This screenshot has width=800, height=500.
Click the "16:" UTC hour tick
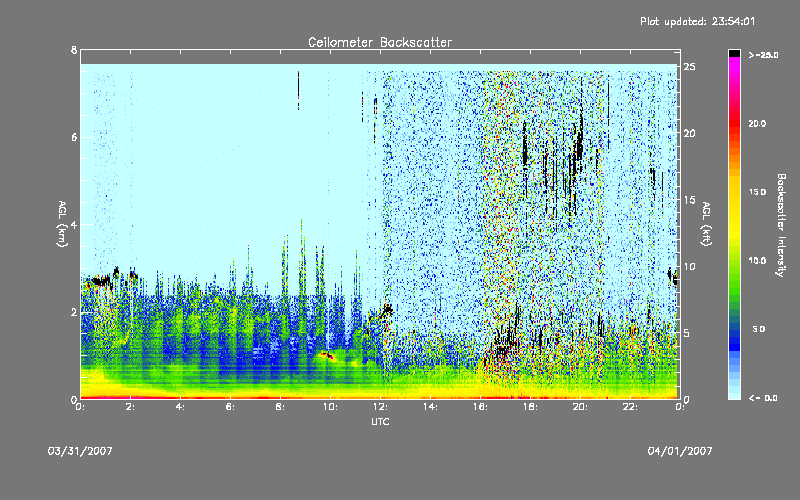(x=480, y=407)
